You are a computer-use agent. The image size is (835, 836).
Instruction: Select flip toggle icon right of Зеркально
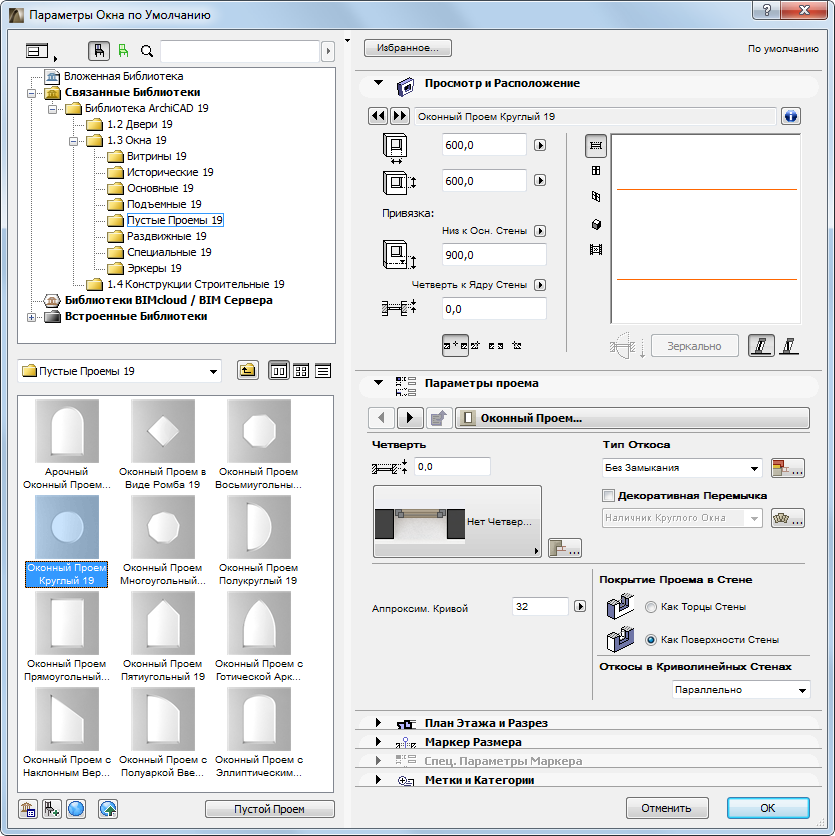[761, 345]
